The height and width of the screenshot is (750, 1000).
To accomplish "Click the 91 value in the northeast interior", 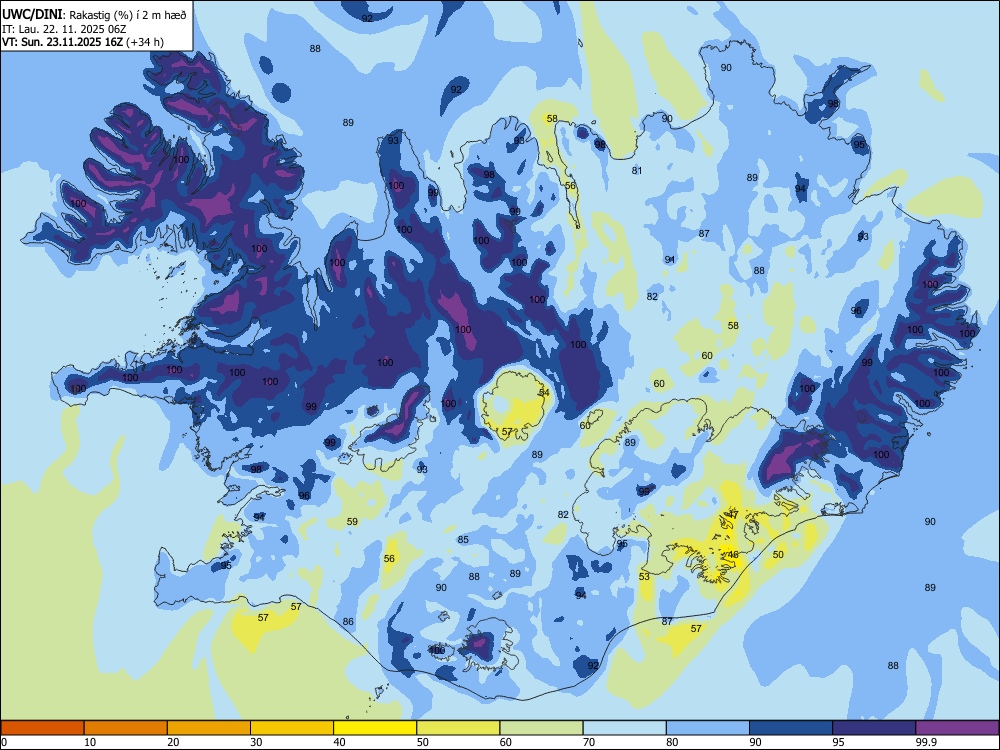I will click(670, 260).
